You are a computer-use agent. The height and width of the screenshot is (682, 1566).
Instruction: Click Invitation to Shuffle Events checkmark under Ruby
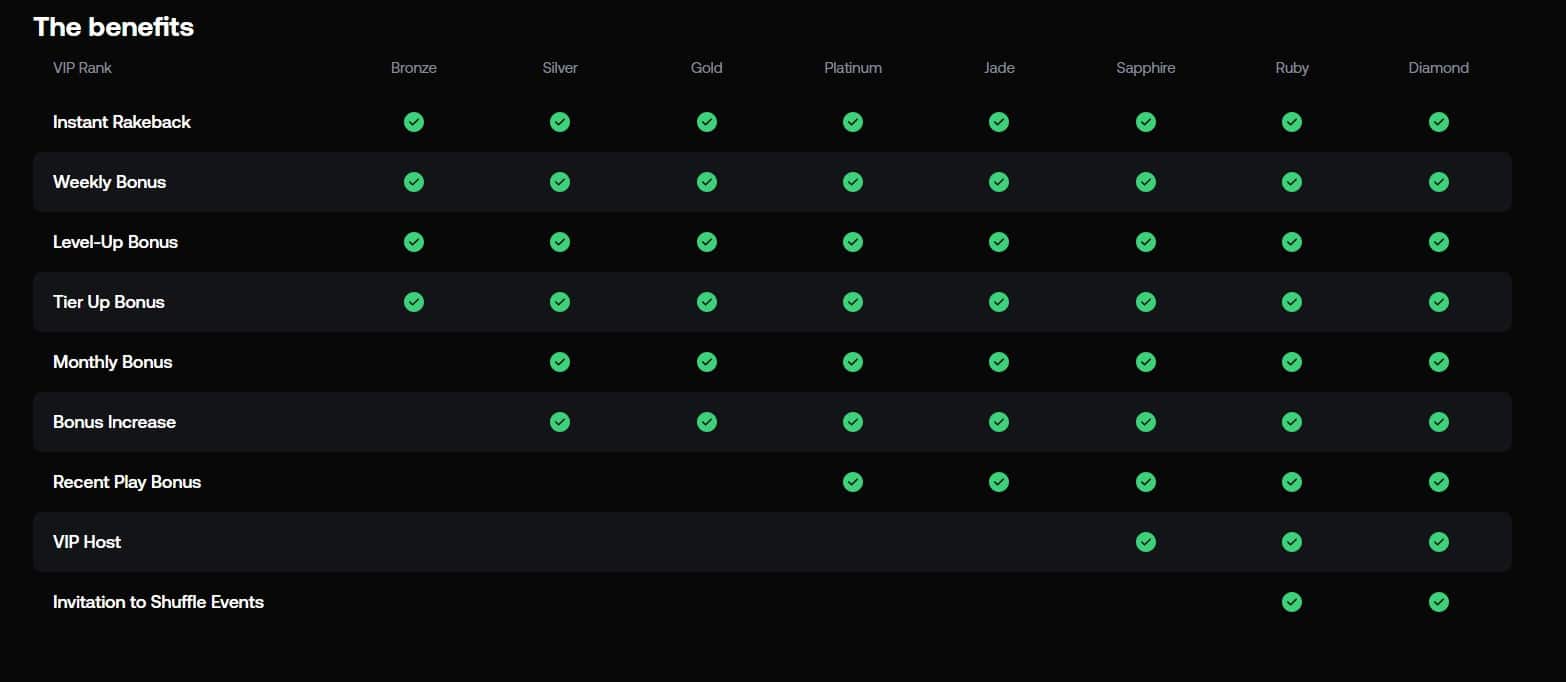[x=1292, y=602]
